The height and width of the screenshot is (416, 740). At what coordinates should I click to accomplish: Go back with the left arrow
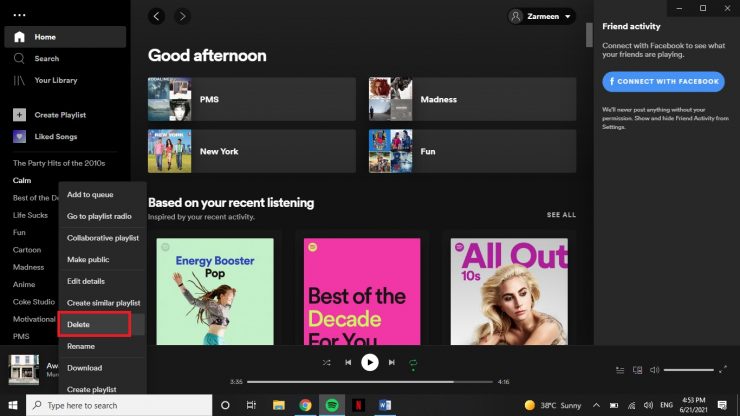coord(156,17)
